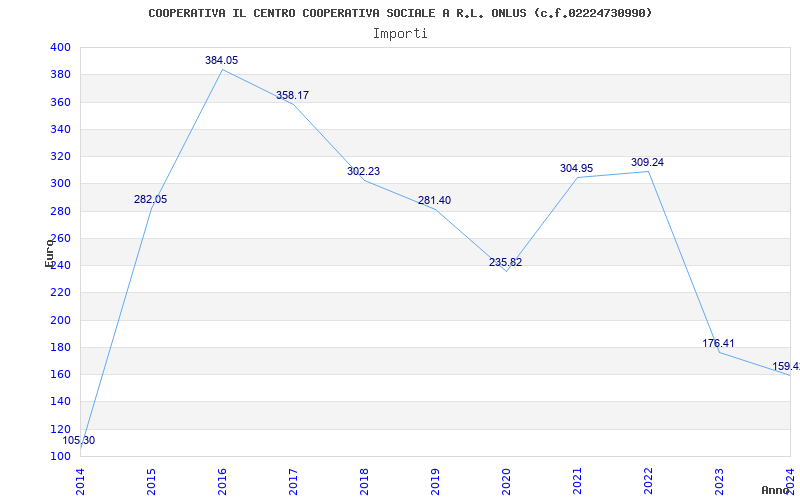Viewport: 800px width, 500px height.
Task: Click the 340 y-axis tick label
Action: tap(60, 129)
